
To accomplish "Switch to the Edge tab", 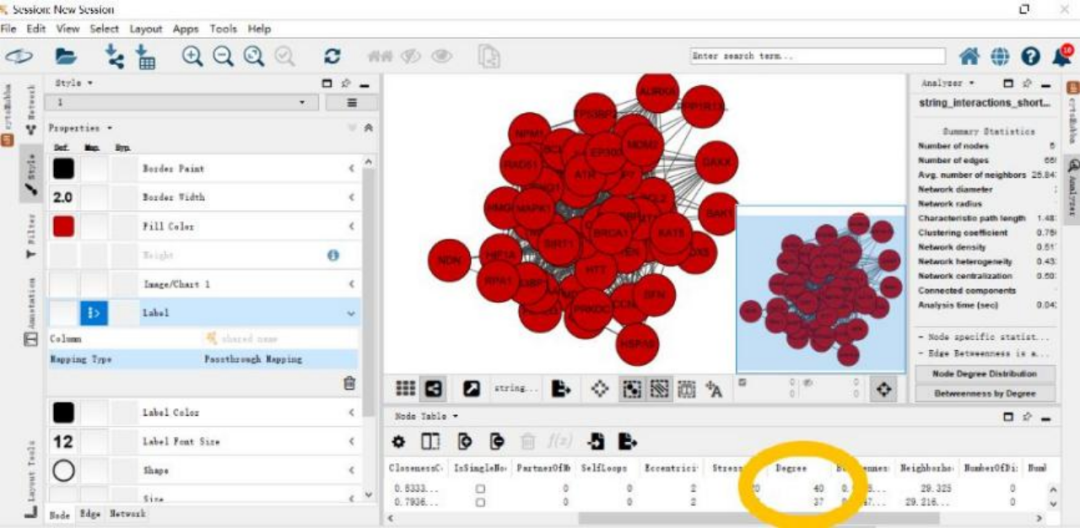I will coord(83,514).
